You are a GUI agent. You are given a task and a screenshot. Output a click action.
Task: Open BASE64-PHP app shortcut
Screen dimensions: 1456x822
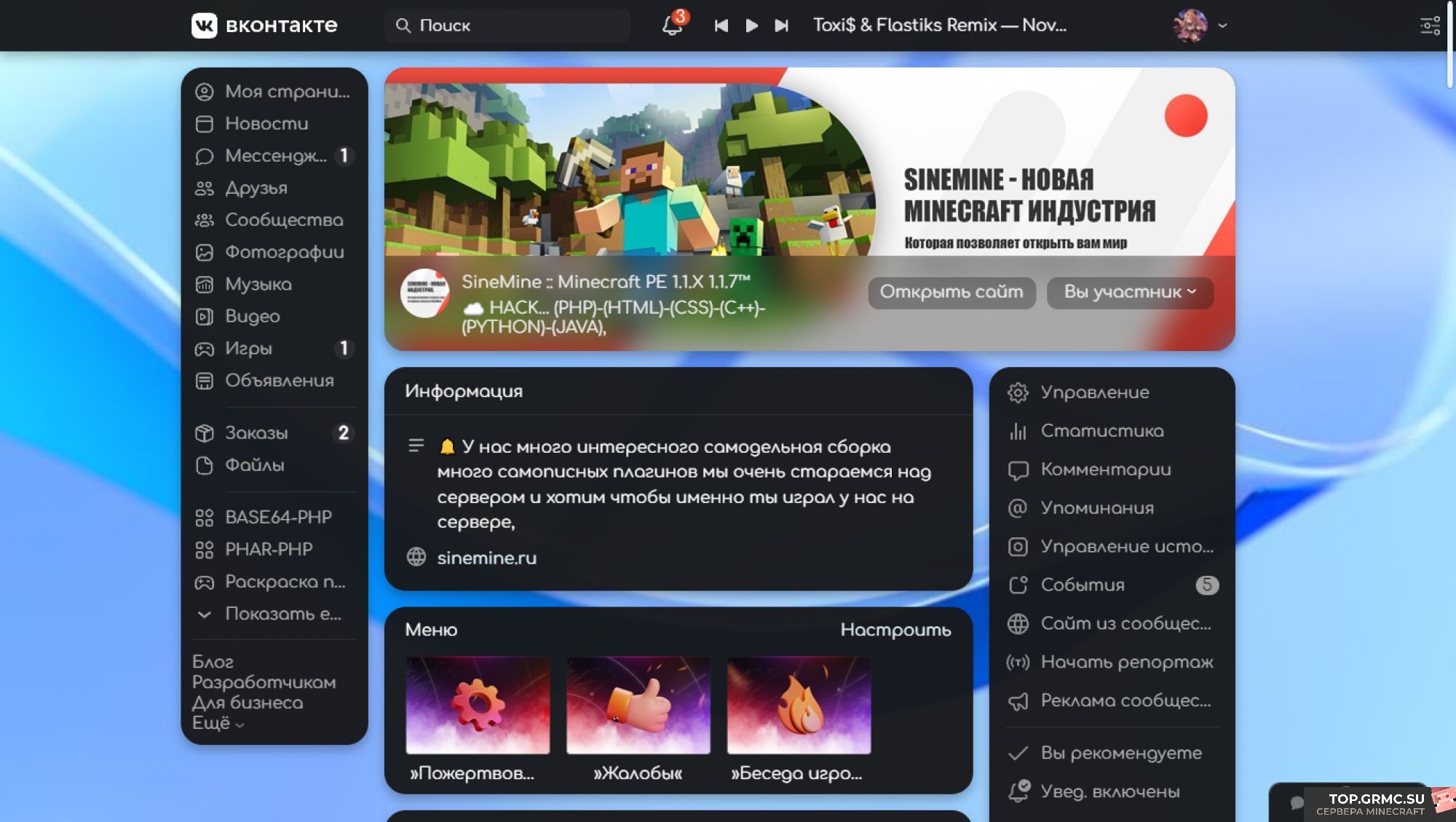click(x=274, y=518)
